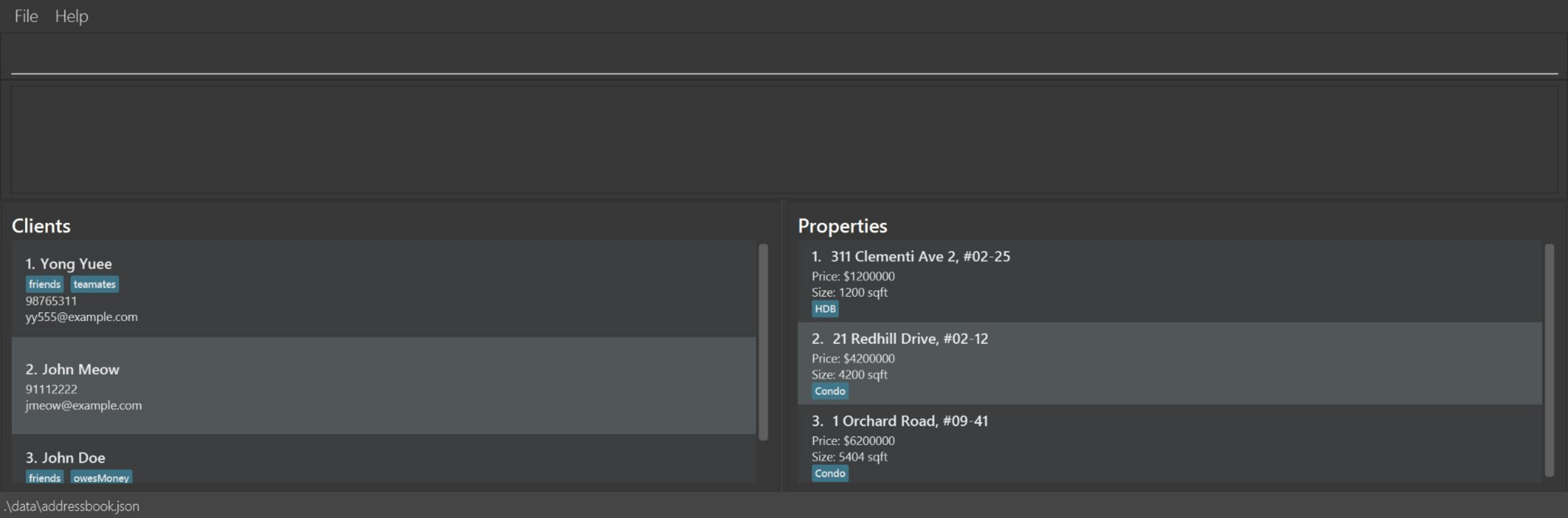
Task: Click the result display box
Action: point(783,139)
